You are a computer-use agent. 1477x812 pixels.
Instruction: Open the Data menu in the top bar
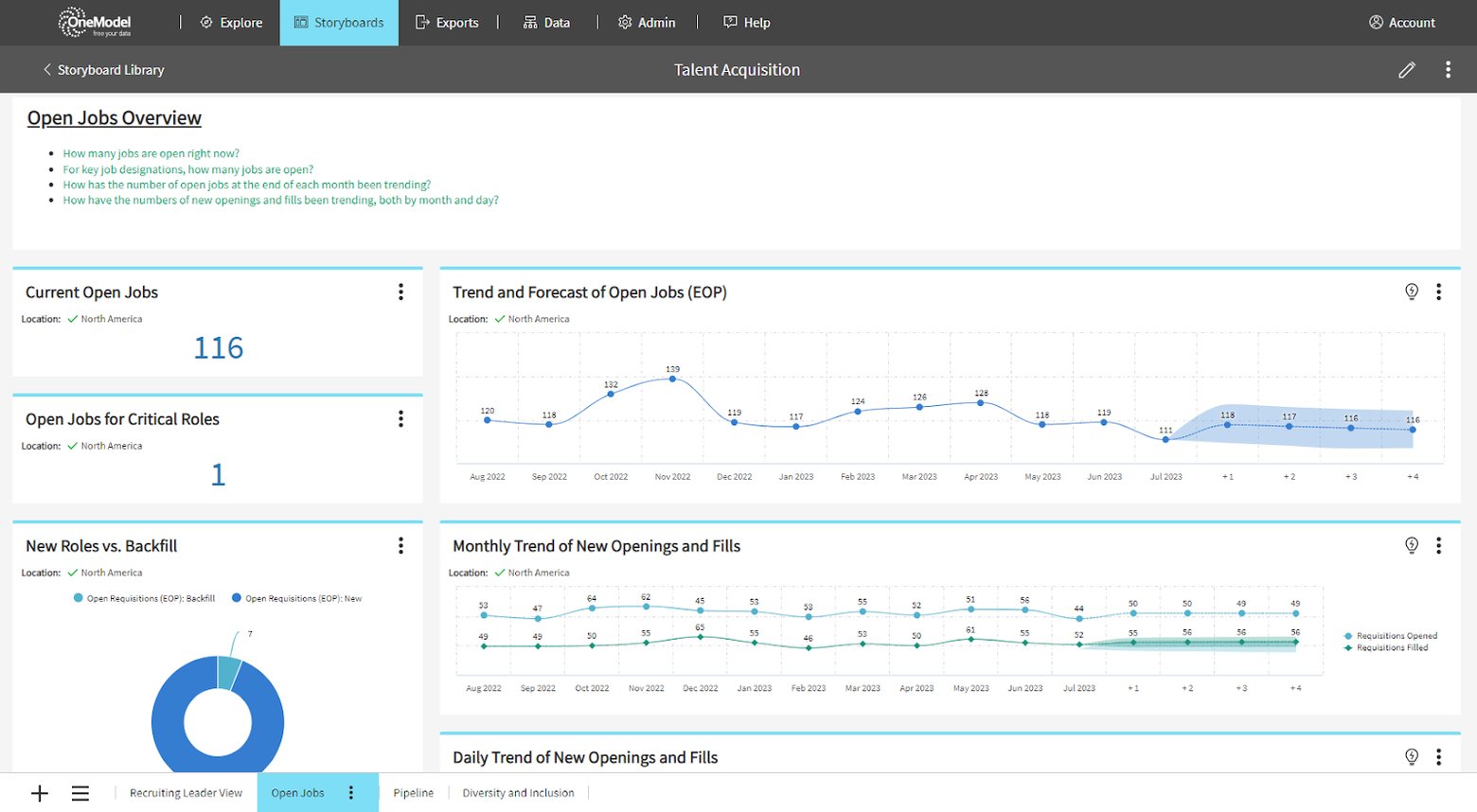546,22
